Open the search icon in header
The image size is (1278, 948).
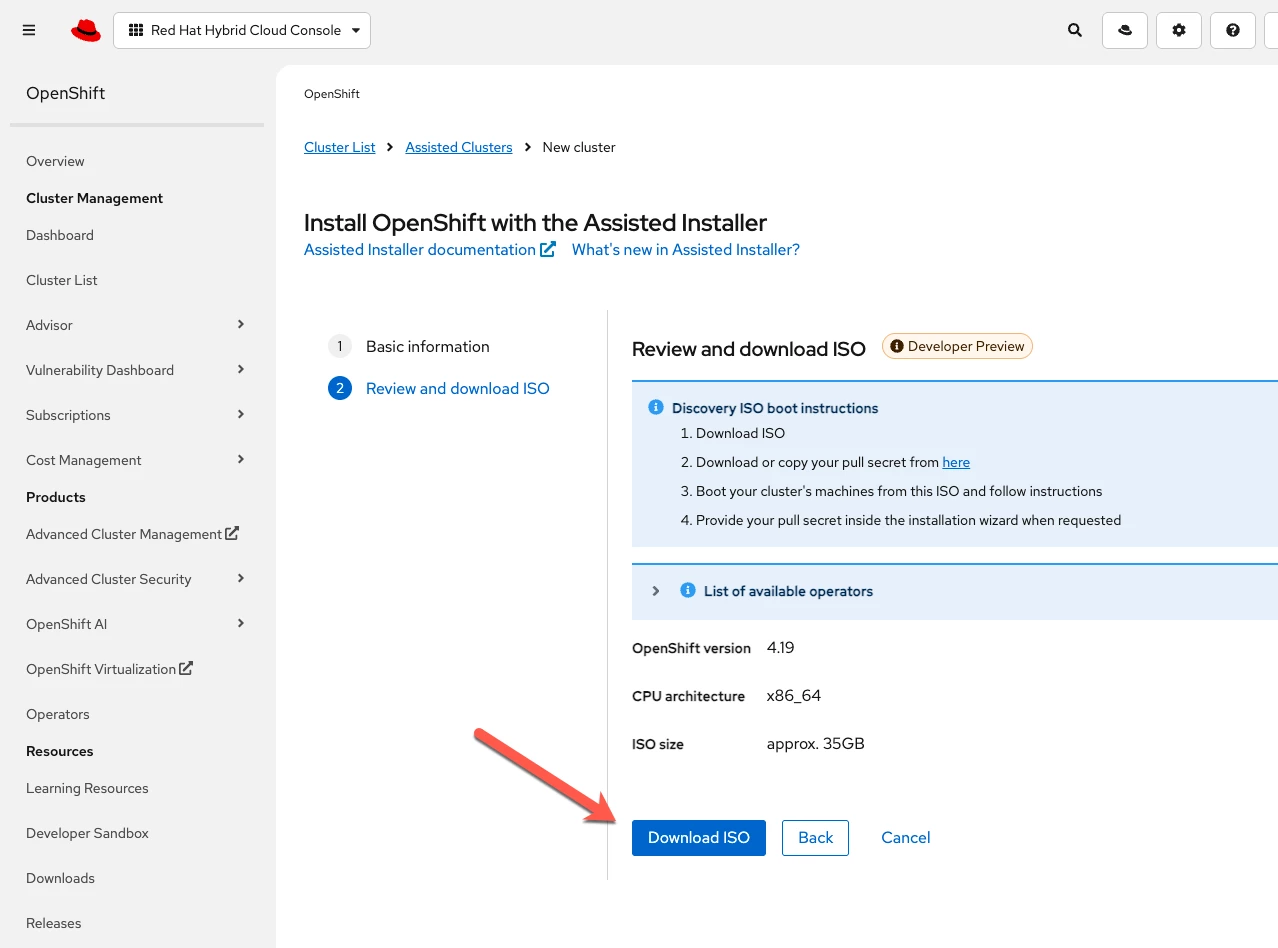1075,30
